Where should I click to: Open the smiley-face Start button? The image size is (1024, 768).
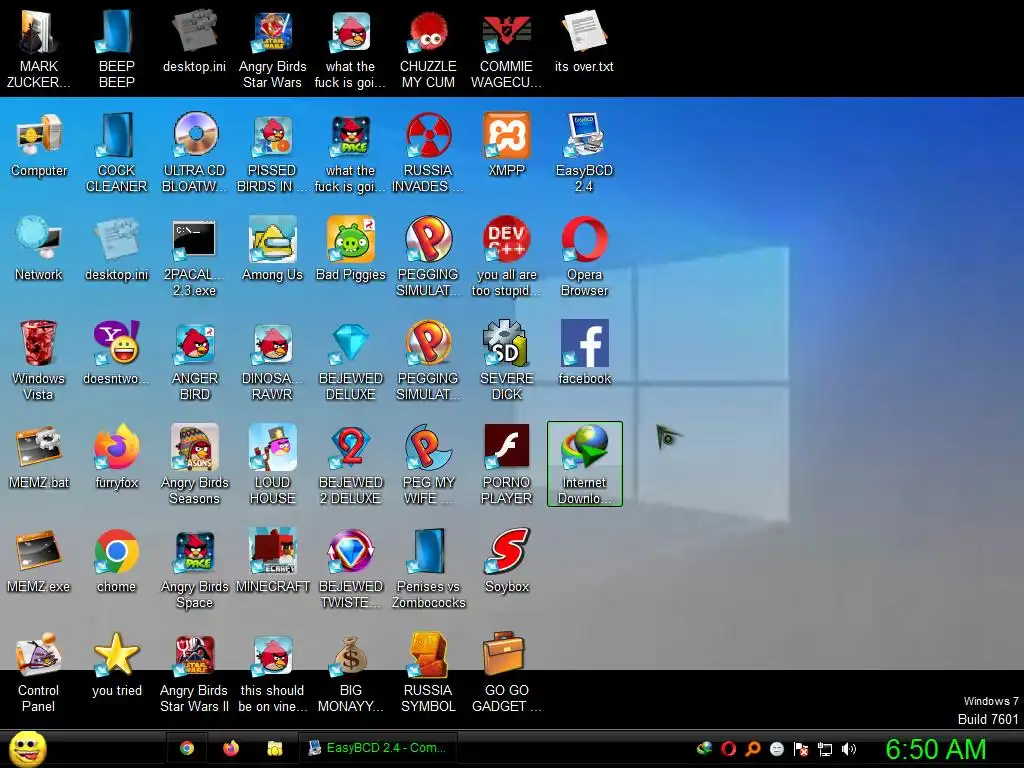click(28, 748)
